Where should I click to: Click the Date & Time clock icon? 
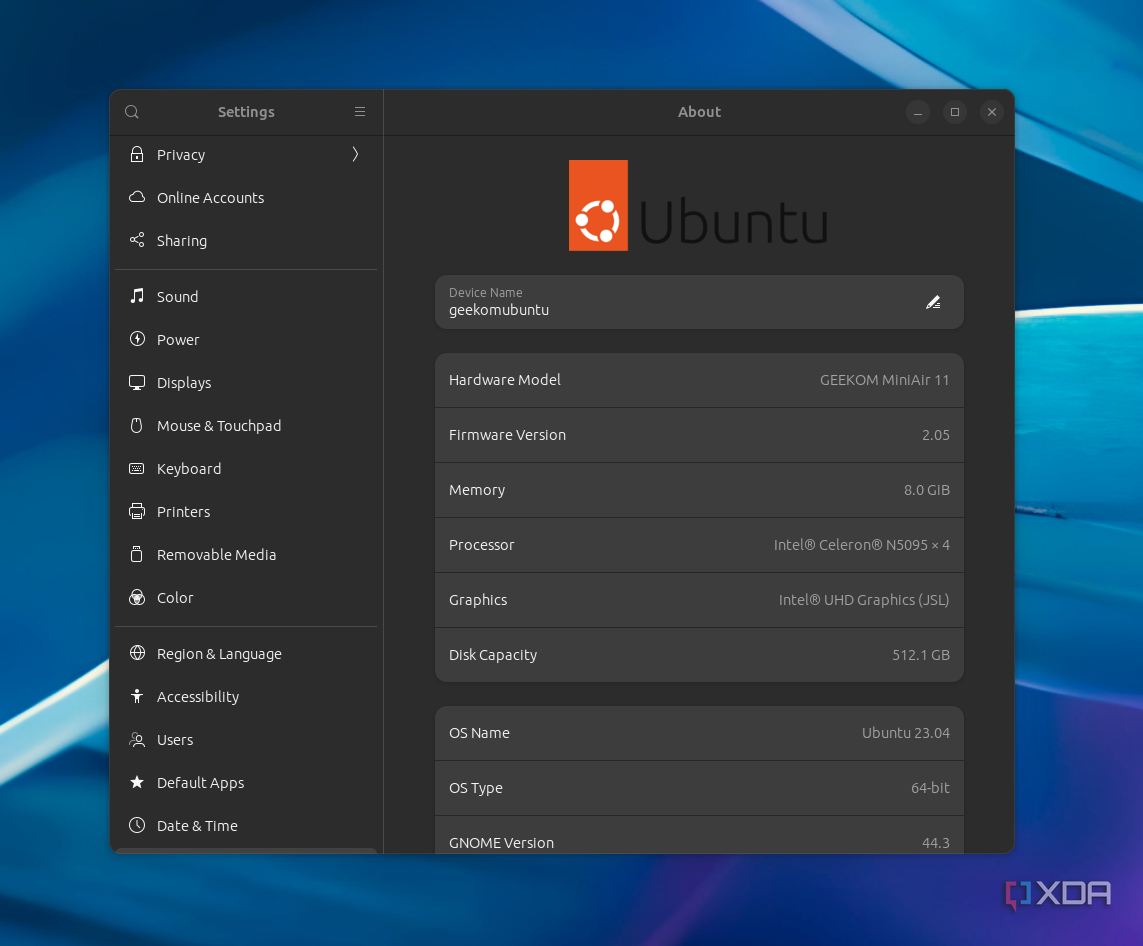(x=137, y=825)
